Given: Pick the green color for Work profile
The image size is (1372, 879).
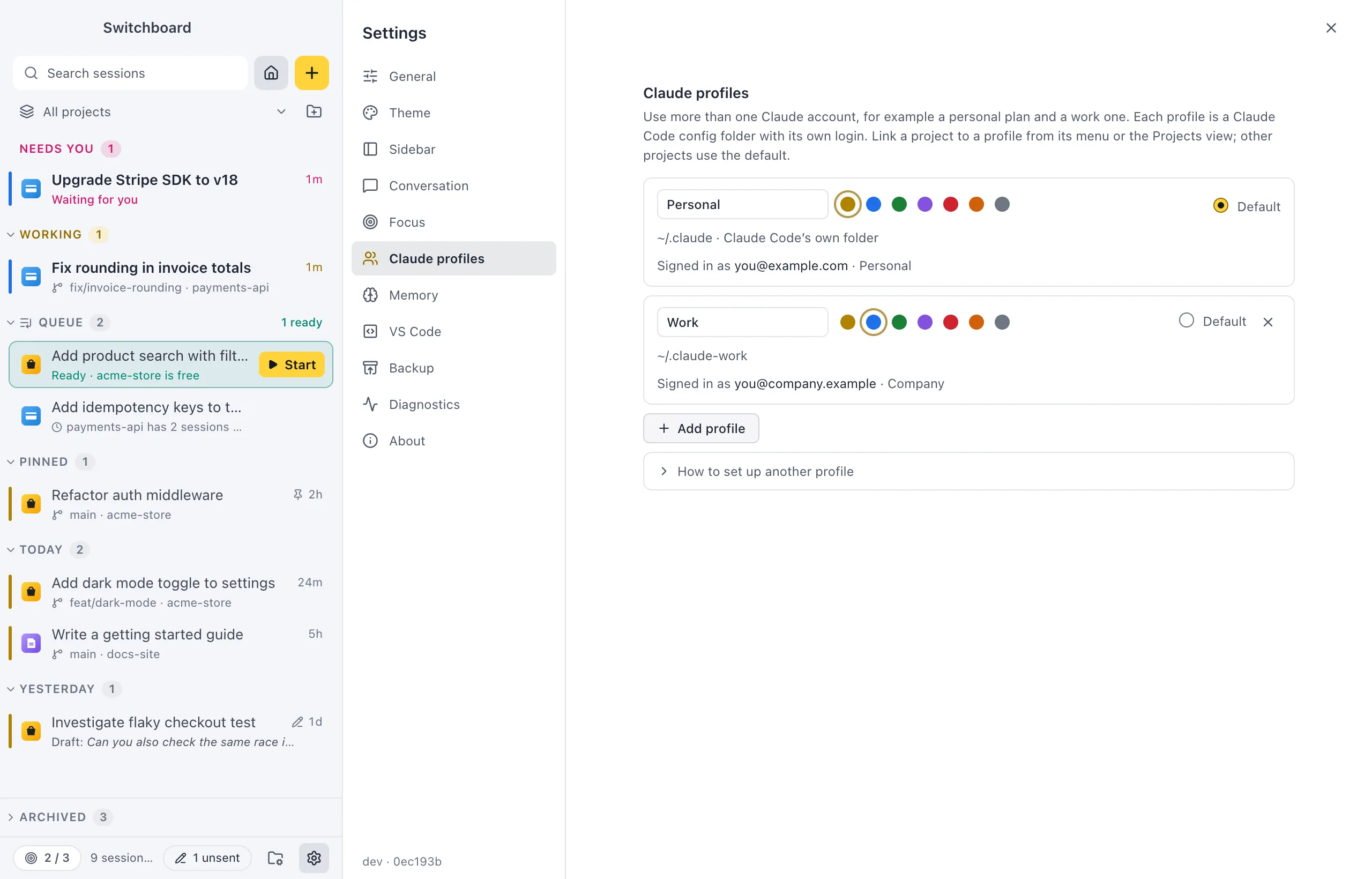Looking at the screenshot, I should point(899,322).
